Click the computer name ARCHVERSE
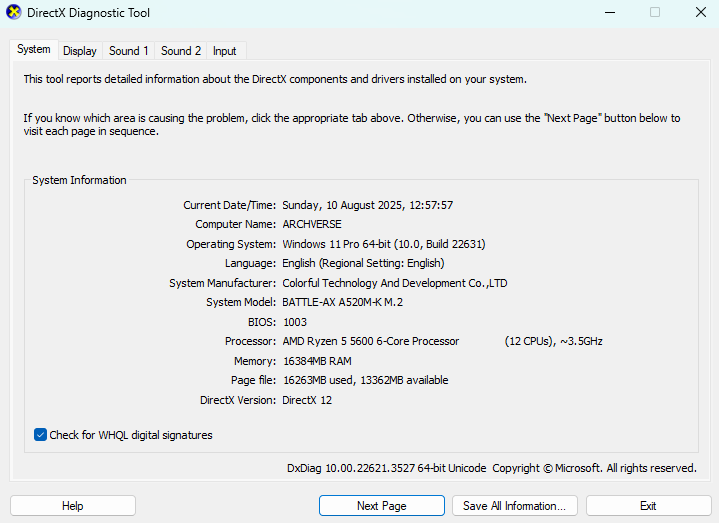The height and width of the screenshot is (523, 719). [312, 224]
